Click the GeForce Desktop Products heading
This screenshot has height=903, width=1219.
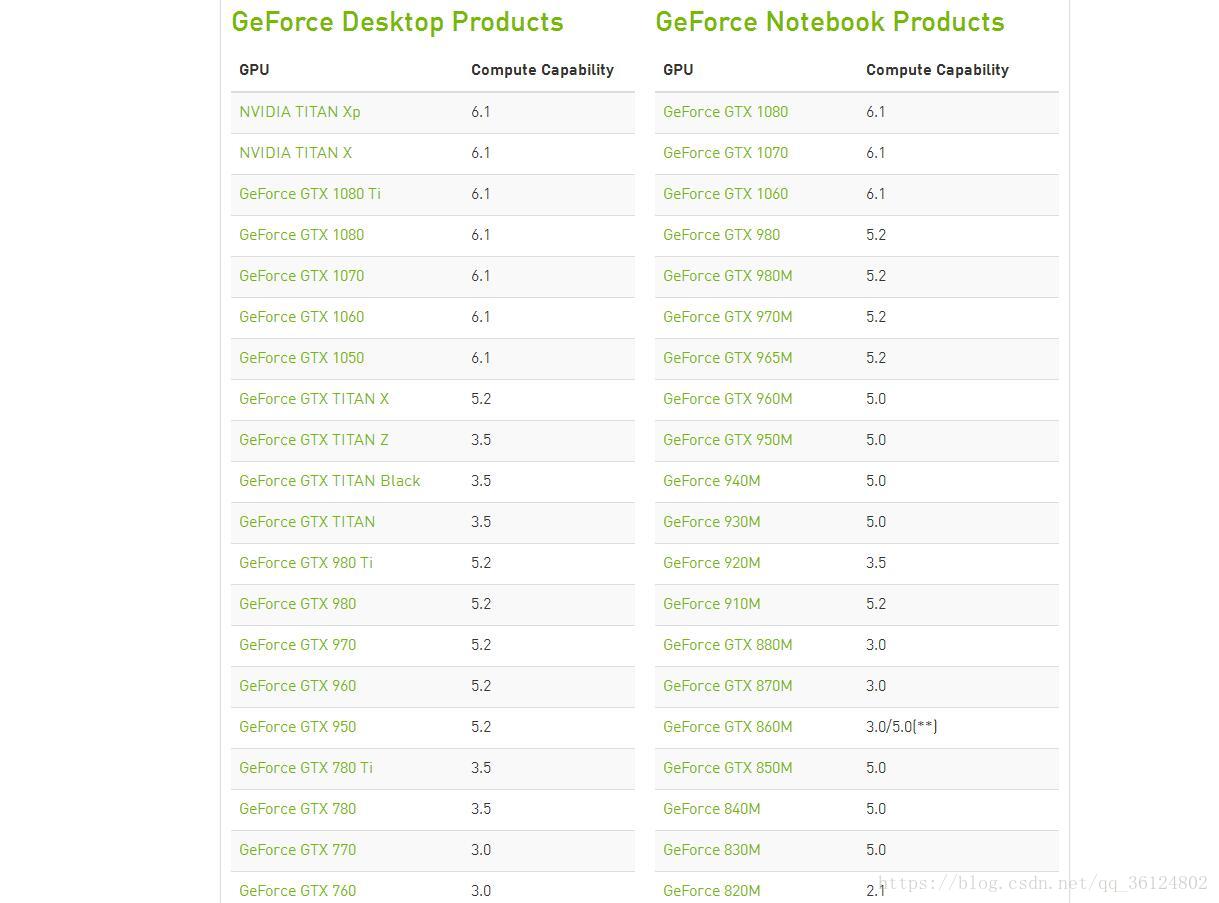point(397,22)
